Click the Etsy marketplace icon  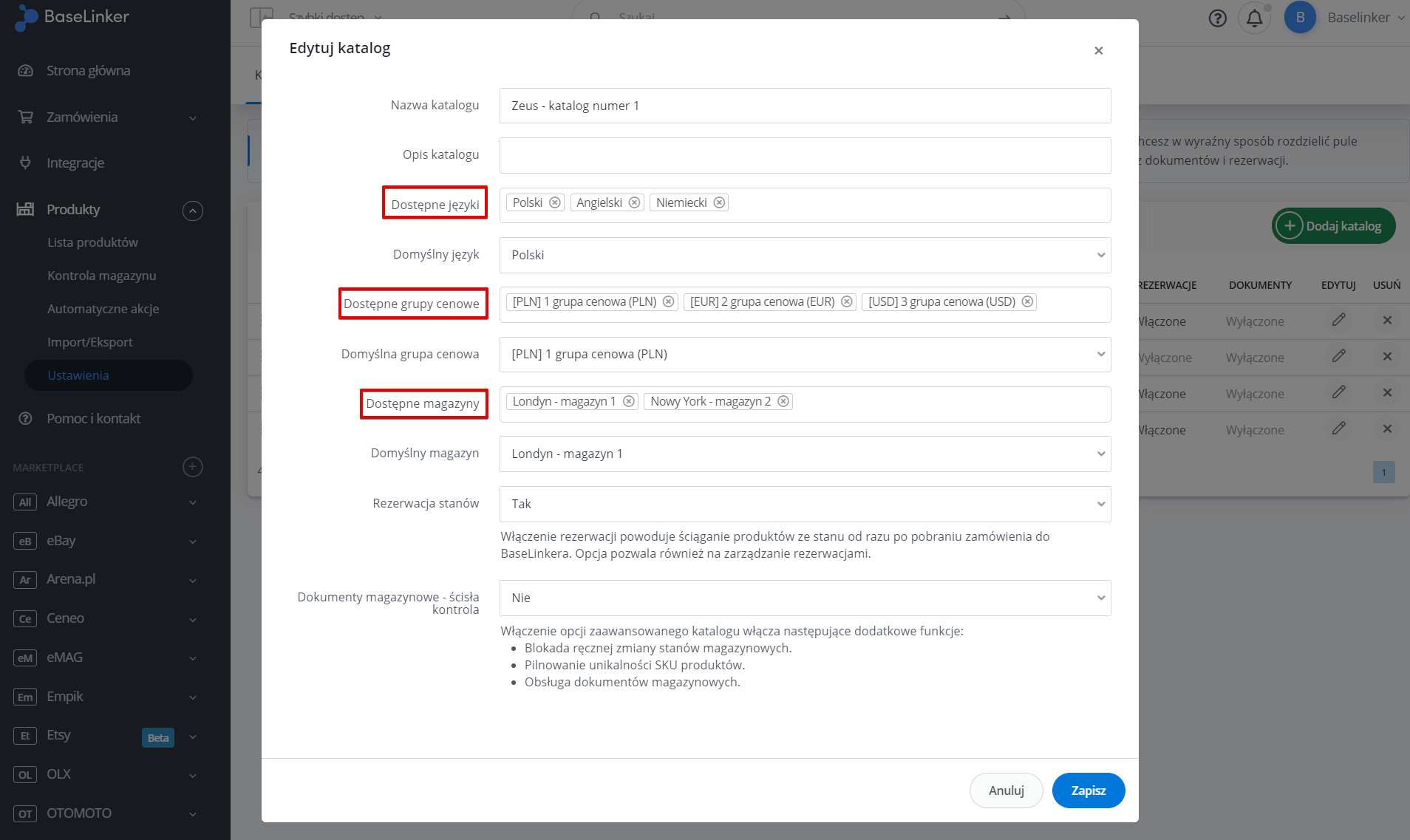pos(25,736)
